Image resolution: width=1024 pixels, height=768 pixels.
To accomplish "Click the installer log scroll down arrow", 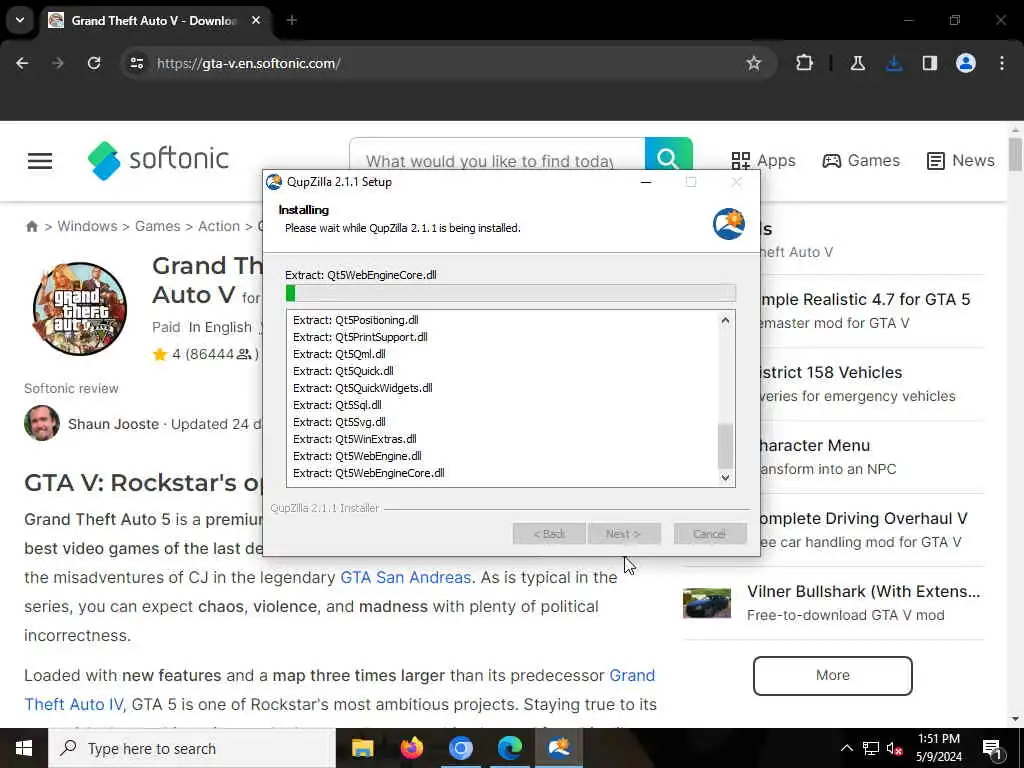I will point(725,477).
